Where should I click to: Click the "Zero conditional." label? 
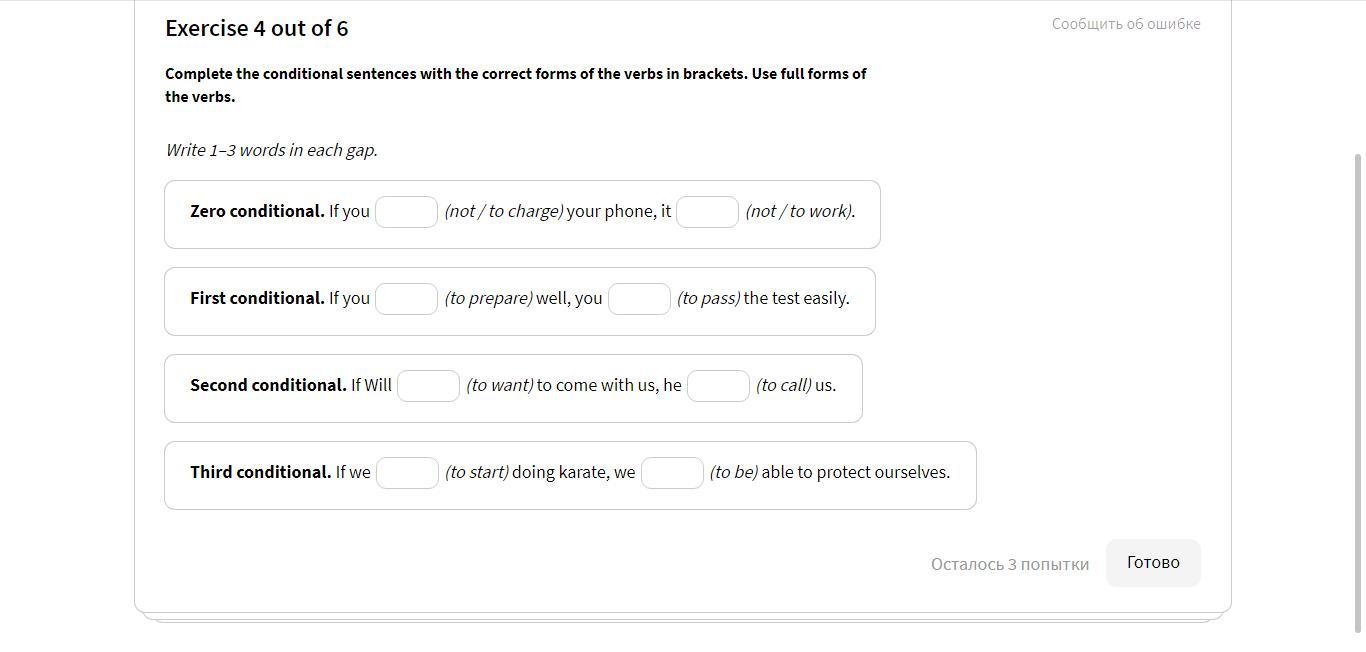(257, 211)
